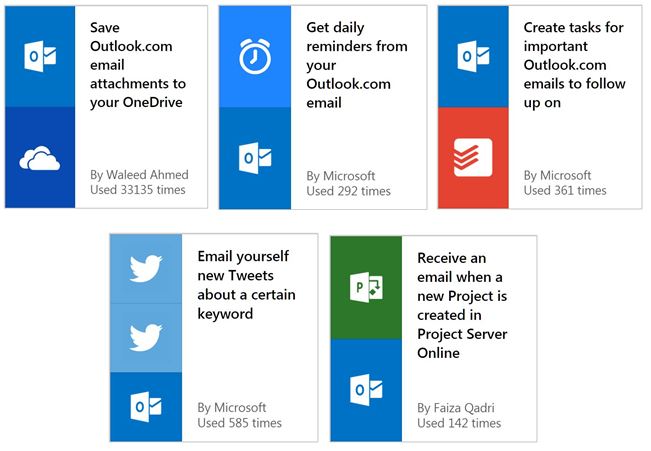Click Outlook icon on Create tasks card
This screenshot has height=451, width=651.
coord(473,56)
